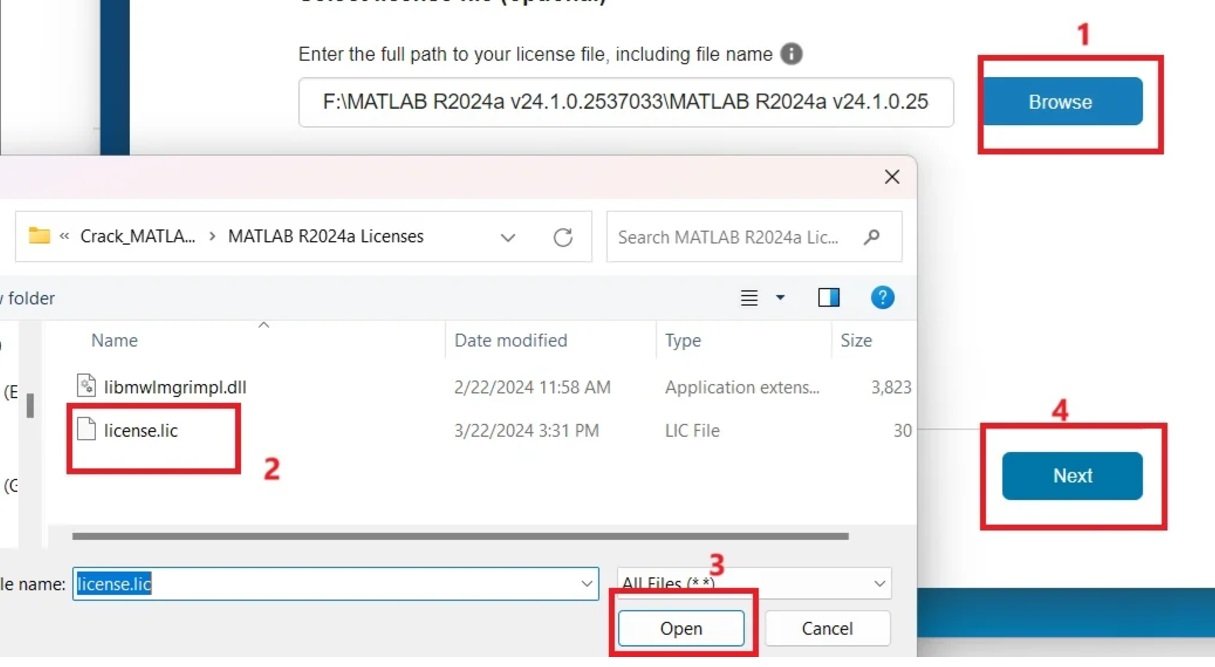The width and height of the screenshot is (1215, 667).
Task: Click MATLAB R2024a Licenses breadcrumb
Action: pyautogui.click(x=326, y=237)
